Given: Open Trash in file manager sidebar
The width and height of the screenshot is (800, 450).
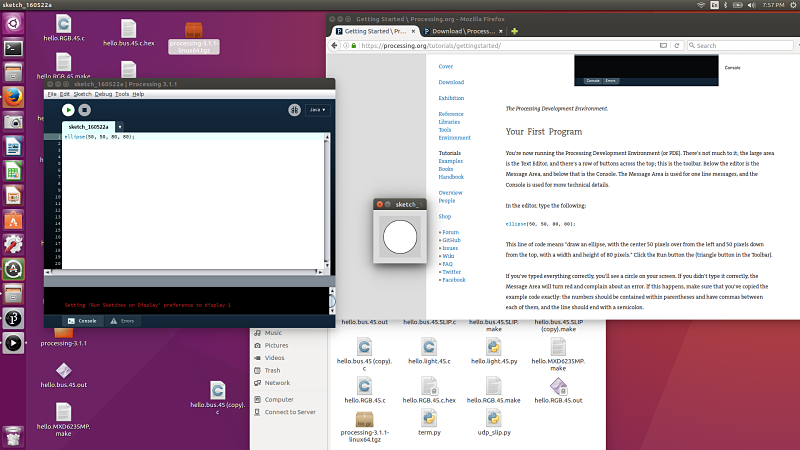Looking at the screenshot, I should tap(272, 370).
